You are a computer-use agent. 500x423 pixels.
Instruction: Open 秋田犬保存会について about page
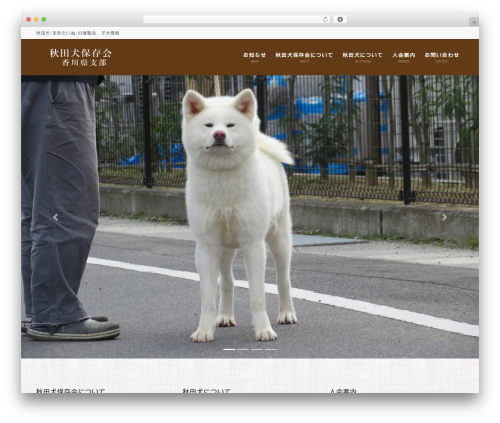pos(304,57)
